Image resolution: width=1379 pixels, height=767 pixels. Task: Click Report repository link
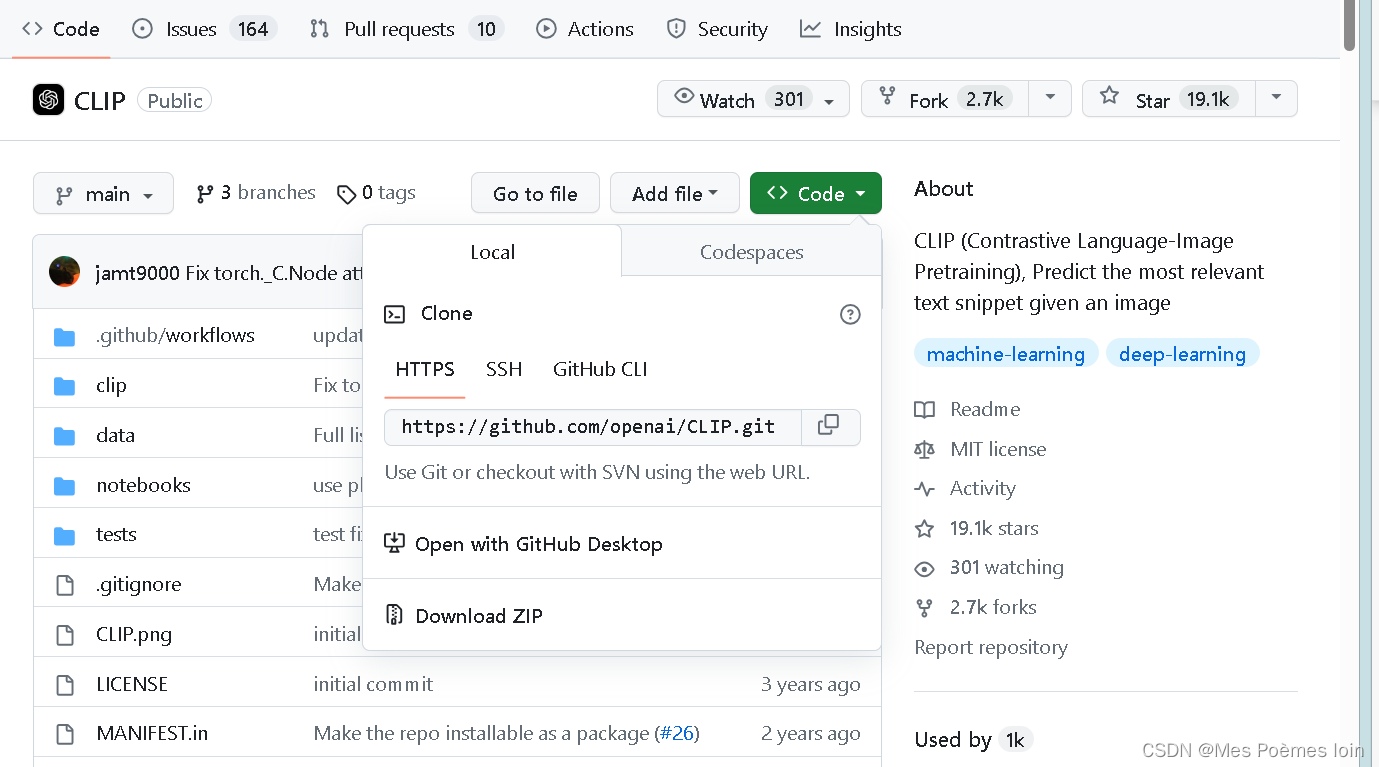pos(991,647)
